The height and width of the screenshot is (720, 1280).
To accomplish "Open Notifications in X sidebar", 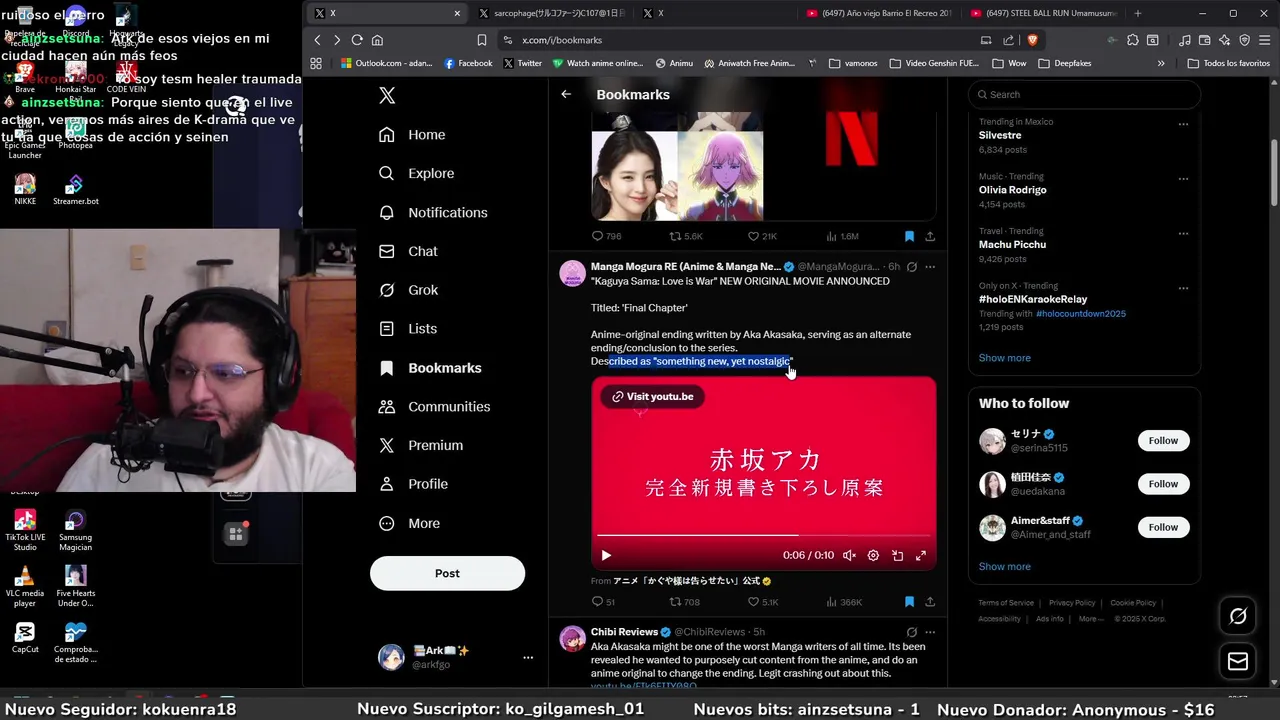I will 433,212.
